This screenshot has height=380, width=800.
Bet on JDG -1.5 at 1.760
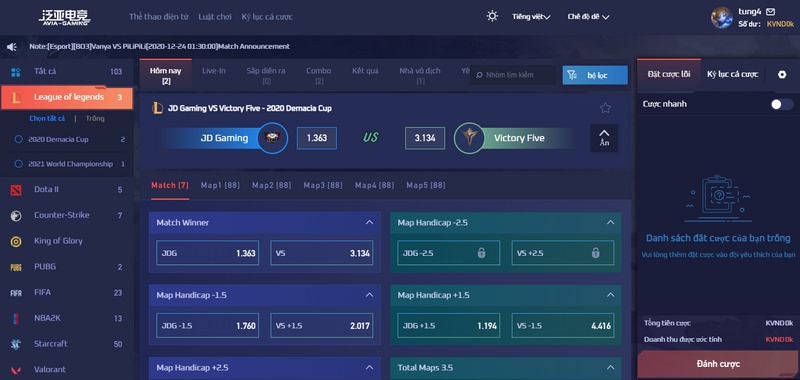[208, 325]
